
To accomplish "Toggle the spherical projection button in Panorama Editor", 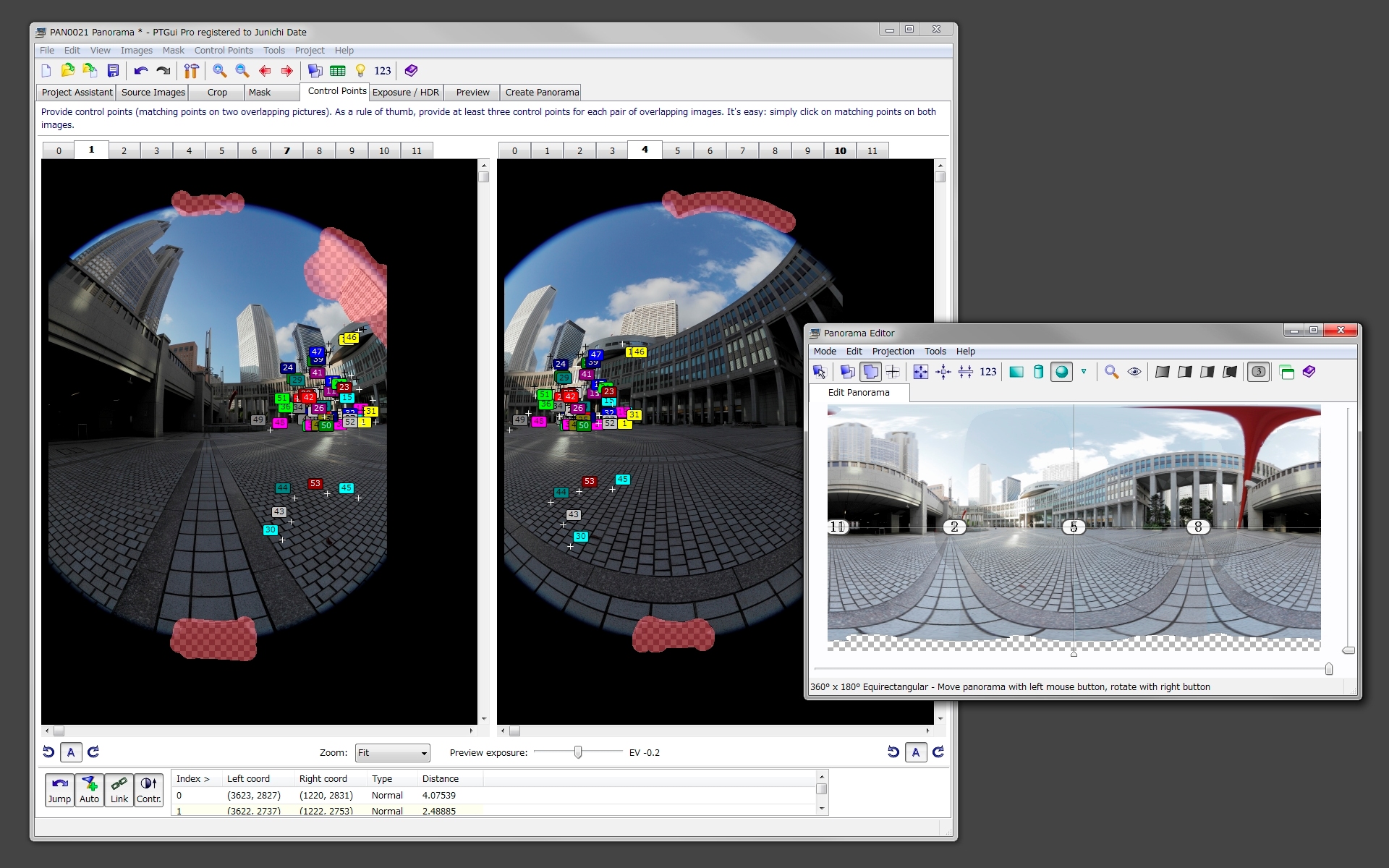I will pyautogui.click(x=1061, y=372).
